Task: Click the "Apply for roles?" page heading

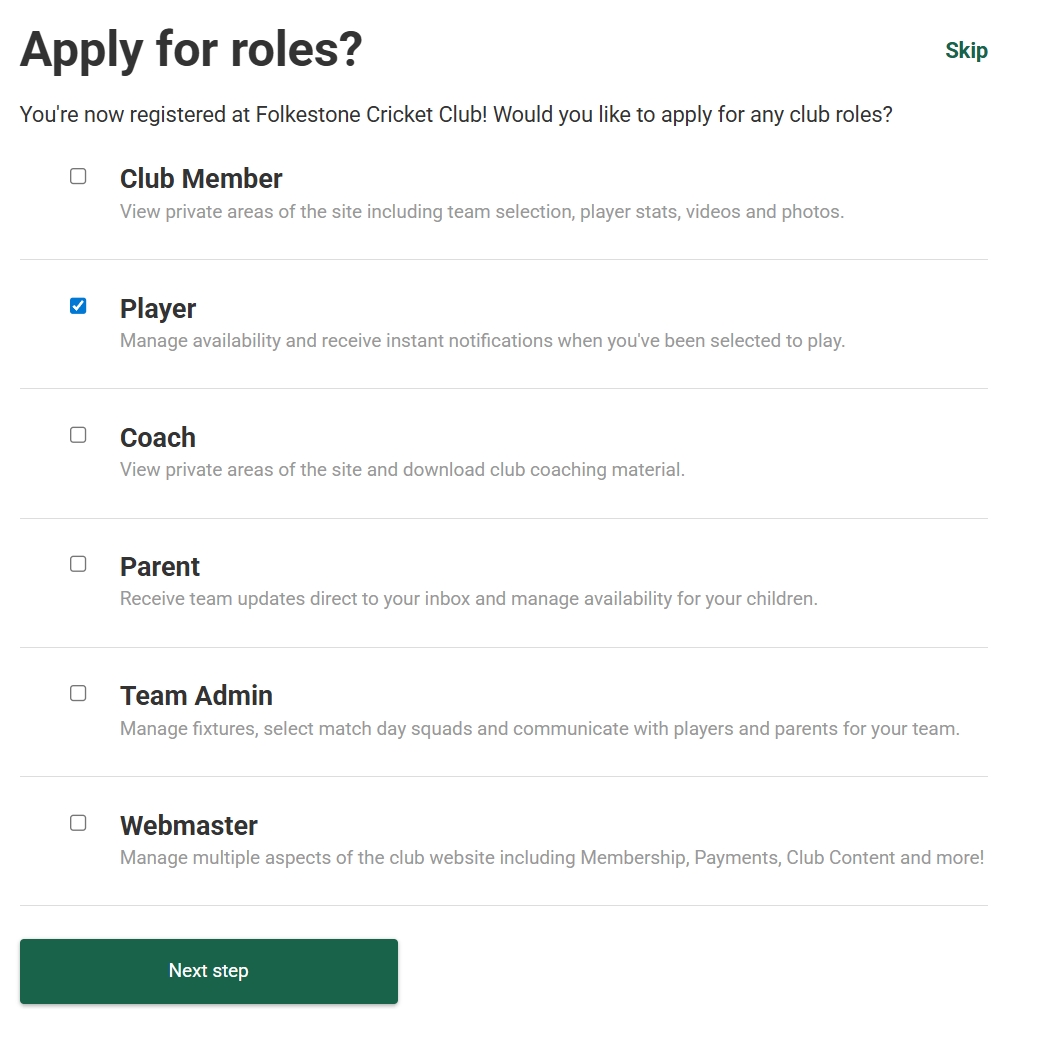Action: 191,50
